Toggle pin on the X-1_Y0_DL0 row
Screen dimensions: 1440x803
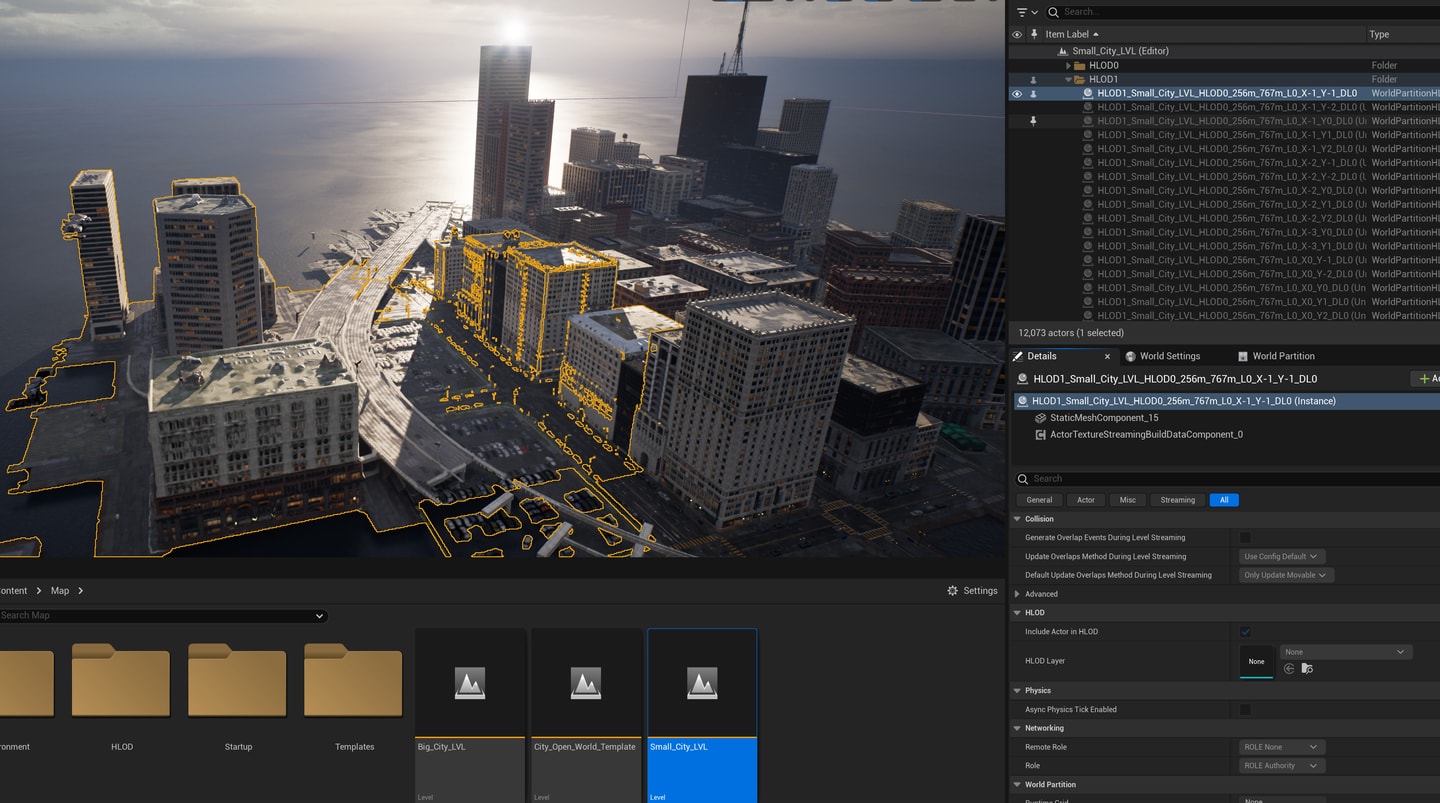(1034, 121)
